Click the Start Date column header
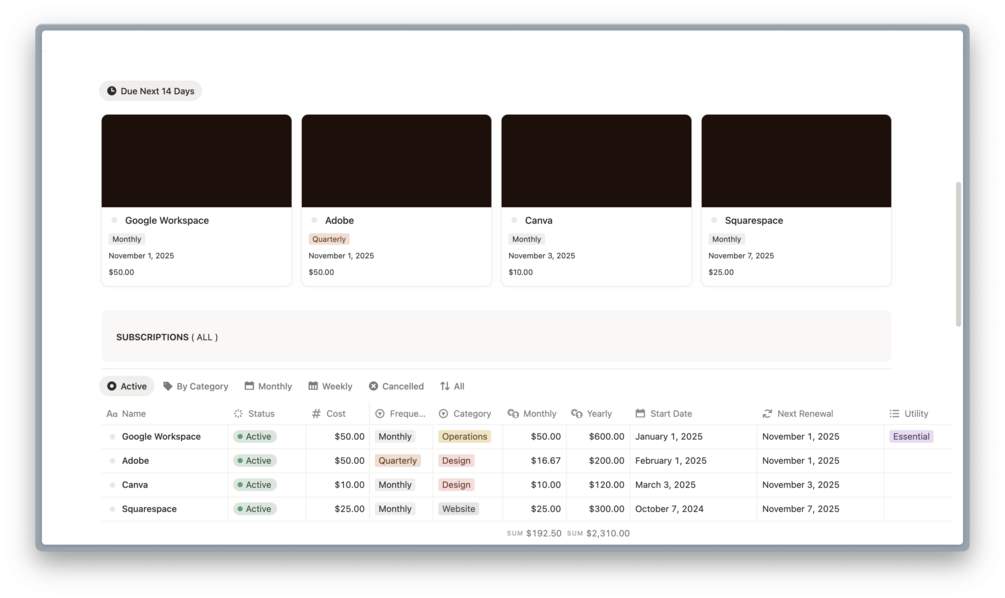Screen dimensions: 1005x598 point(693,414)
